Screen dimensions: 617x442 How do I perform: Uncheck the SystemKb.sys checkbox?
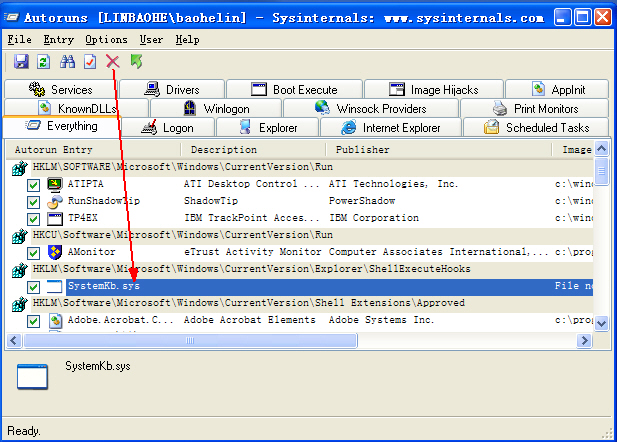coord(33,287)
